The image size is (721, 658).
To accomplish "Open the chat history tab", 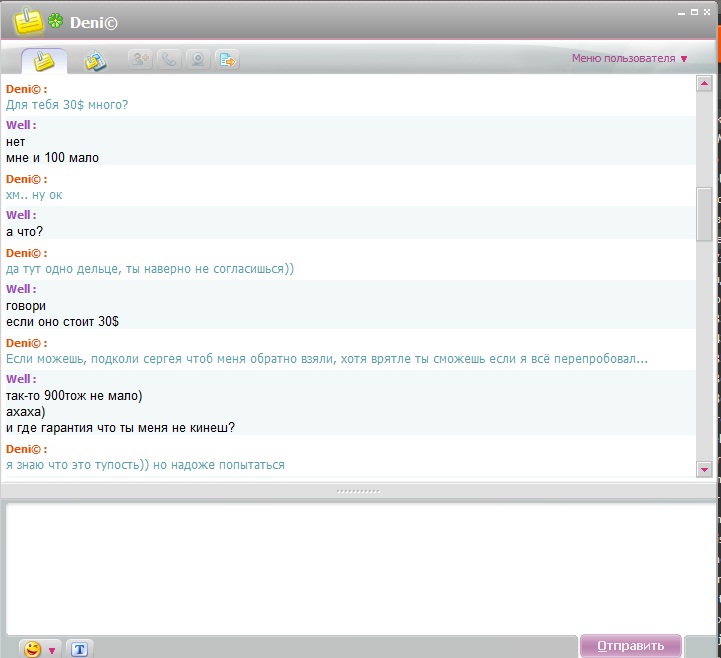I will tap(95, 61).
